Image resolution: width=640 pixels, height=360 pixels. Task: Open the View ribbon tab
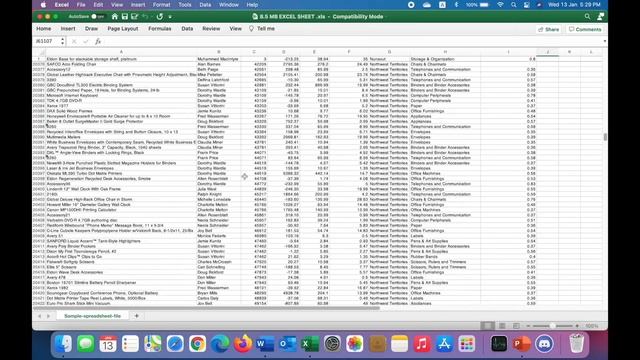[x=236, y=29]
